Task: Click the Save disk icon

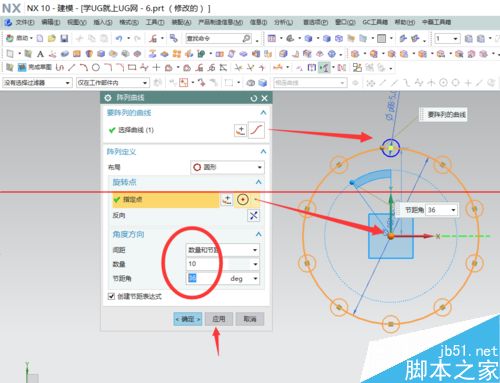Action: (x=64, y=38)
